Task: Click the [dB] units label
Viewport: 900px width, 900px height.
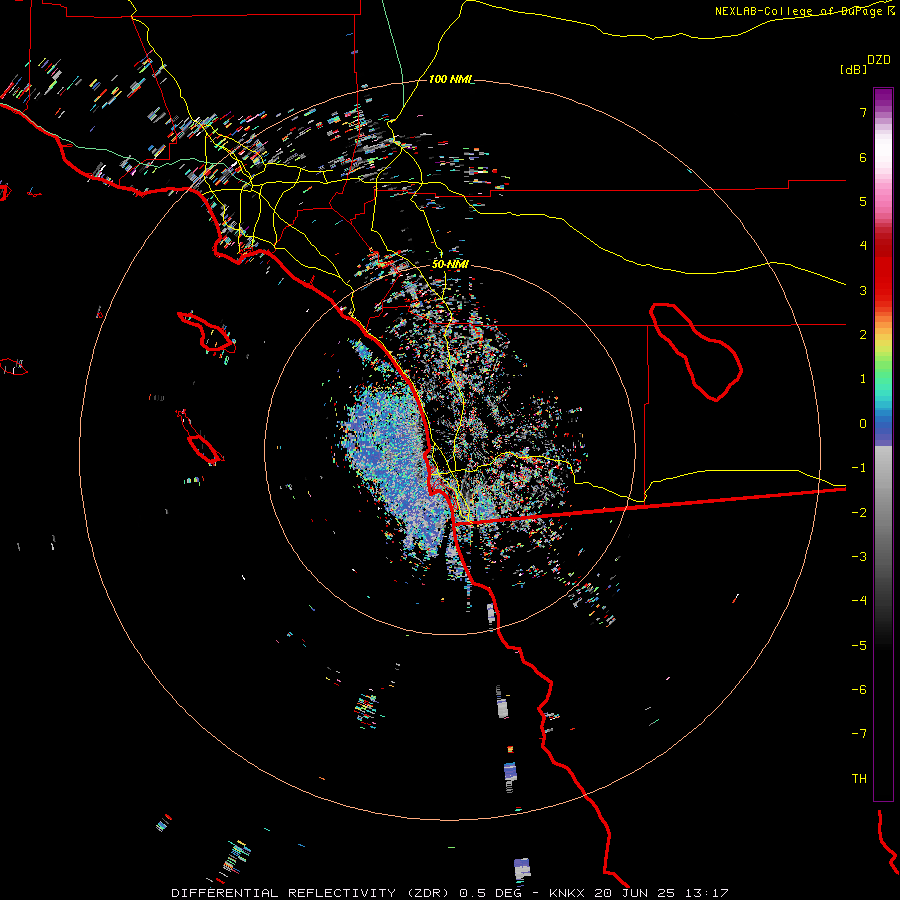Action: pyautogui.click(x=853, y=69)
